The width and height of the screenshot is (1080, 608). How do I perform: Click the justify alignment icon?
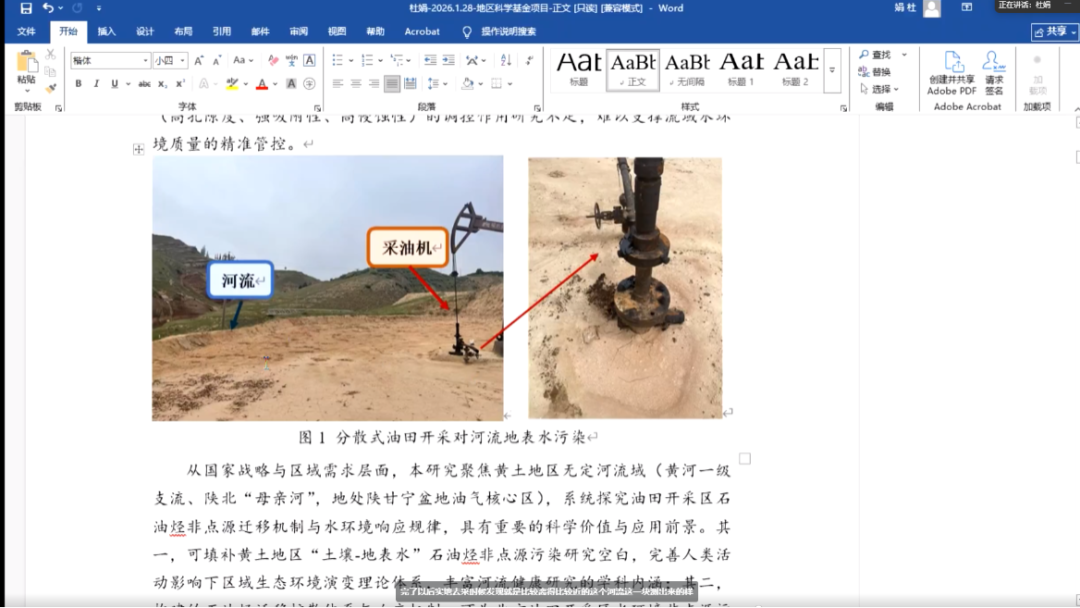tap(392, 84)
